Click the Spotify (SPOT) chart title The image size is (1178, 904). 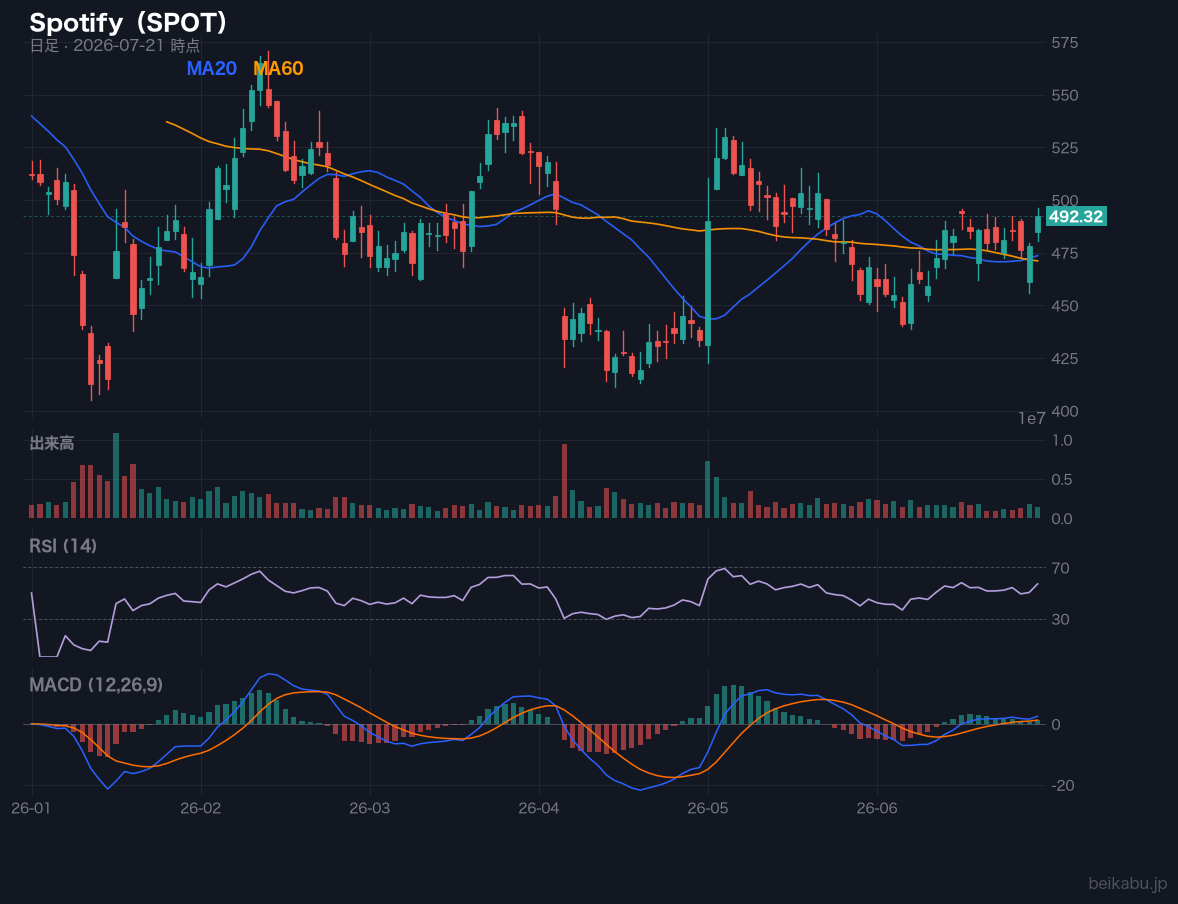pyautogui.click(x=128, y=23)
